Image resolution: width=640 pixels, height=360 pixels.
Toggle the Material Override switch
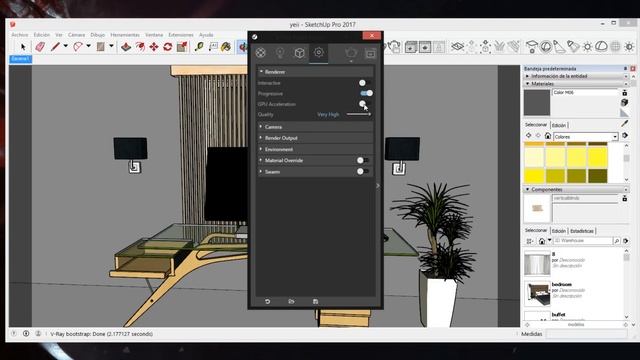(x=363, y=160)
